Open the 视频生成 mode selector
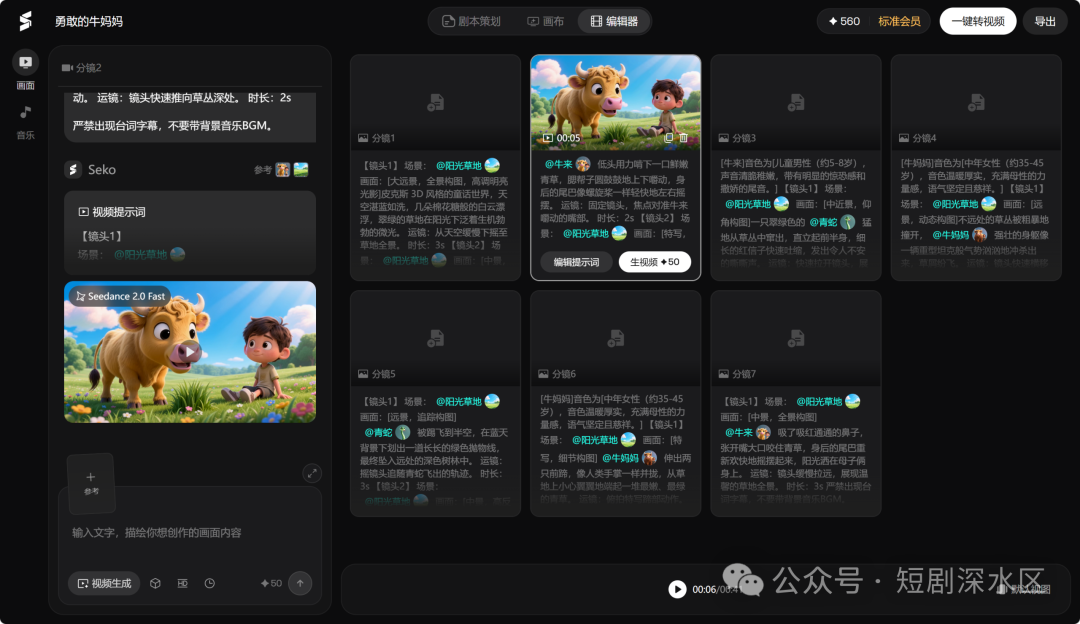This screenshot has width=1080, height=624. click(104, 583)
